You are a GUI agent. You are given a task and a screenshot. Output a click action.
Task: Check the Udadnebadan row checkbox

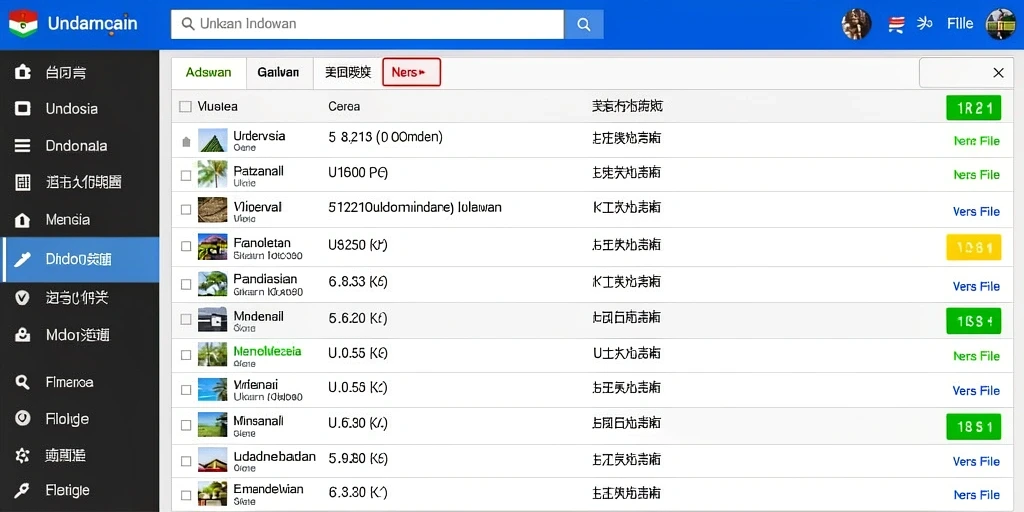[186, 461]
